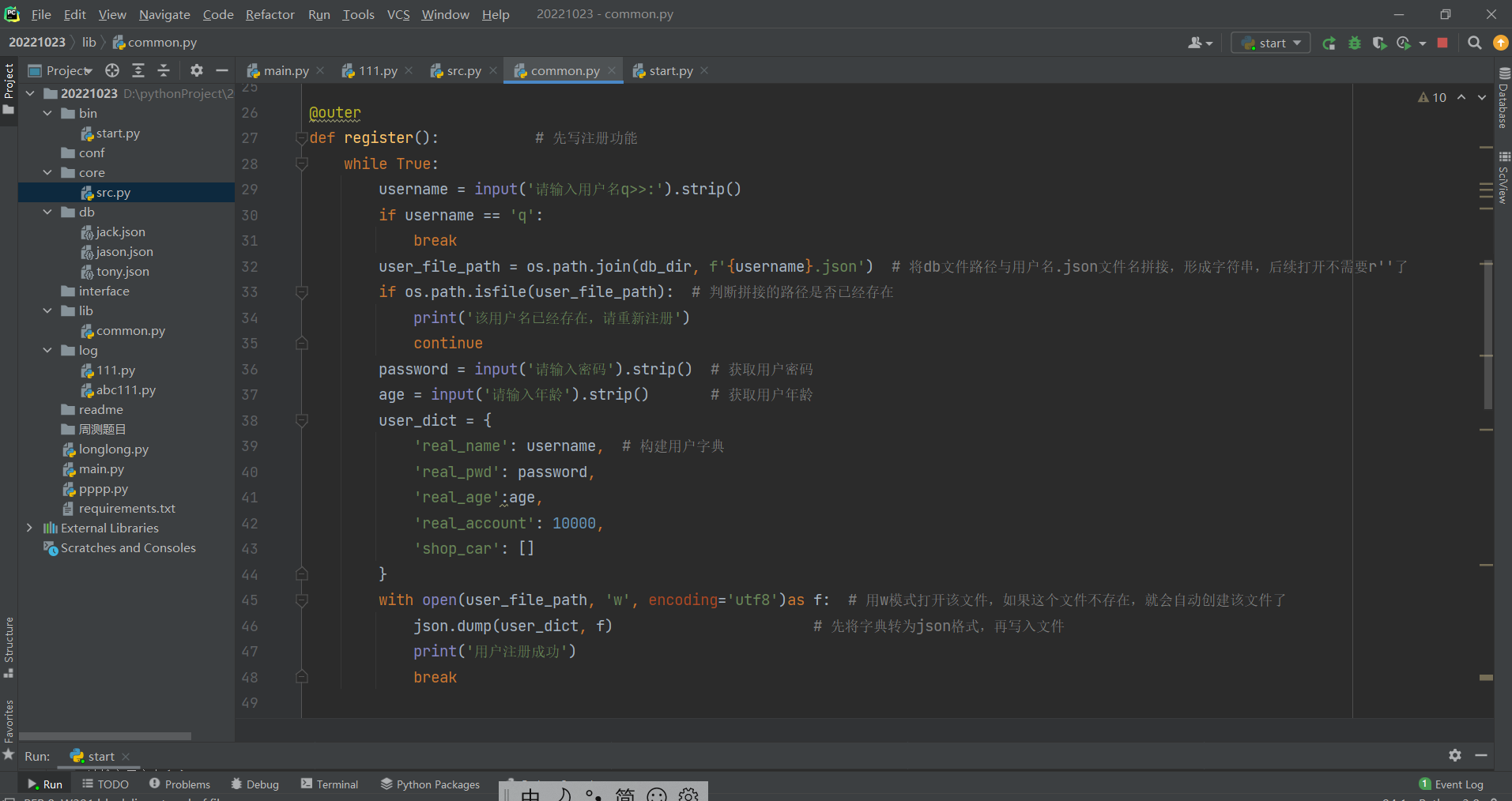Select the interface folder
1512x801 pixels.
(96, 291)
